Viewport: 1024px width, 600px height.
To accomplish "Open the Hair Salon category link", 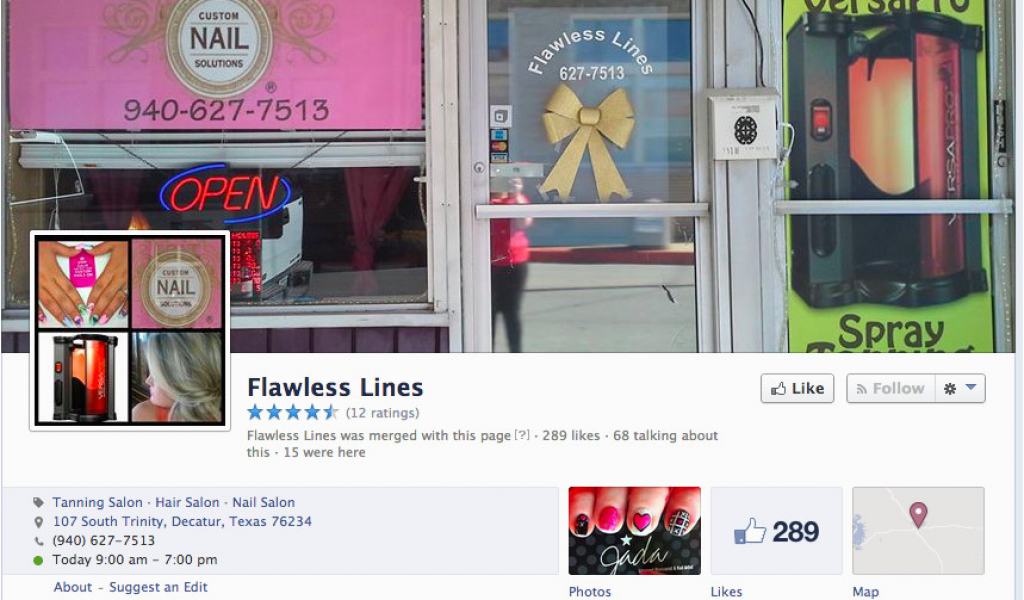I will pos(187,502).
